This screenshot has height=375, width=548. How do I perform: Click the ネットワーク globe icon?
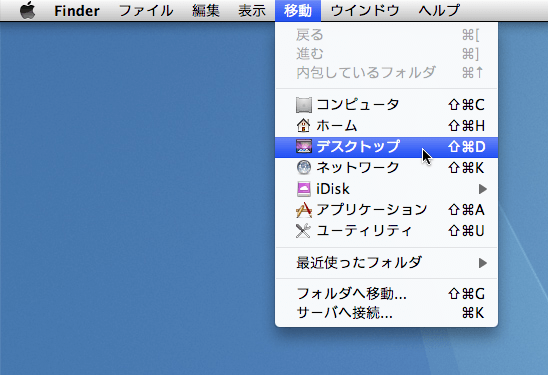(304, 167)
